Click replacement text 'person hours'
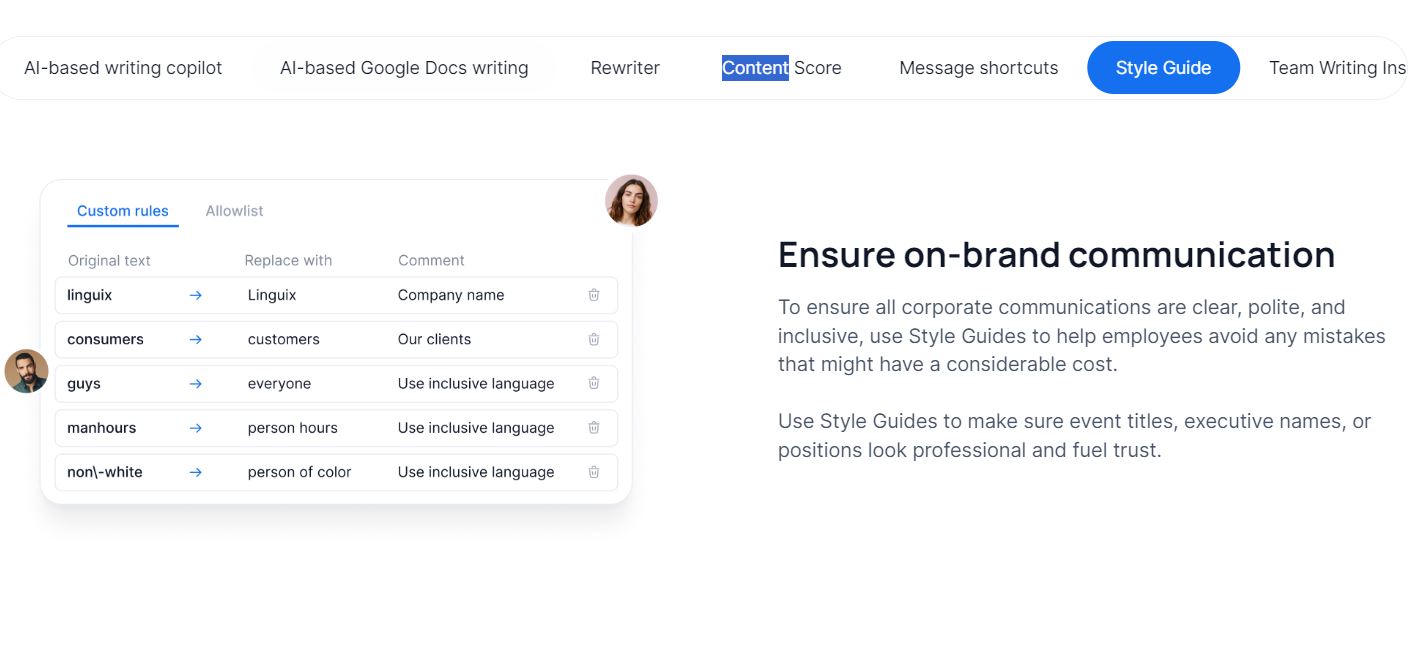 click(x=293, y=427)
